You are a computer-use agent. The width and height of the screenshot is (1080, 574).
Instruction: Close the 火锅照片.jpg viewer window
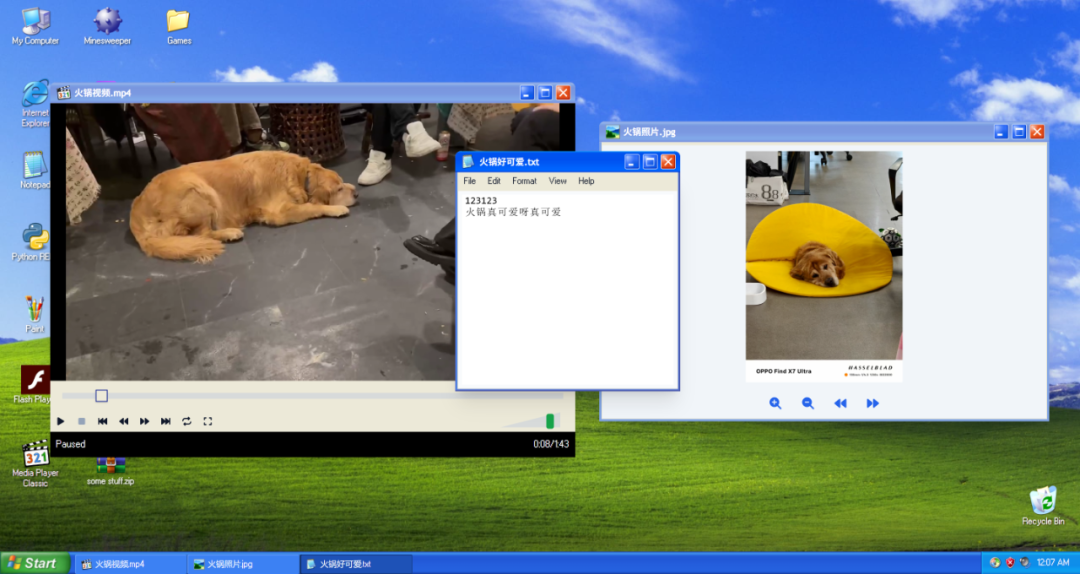1037,132
